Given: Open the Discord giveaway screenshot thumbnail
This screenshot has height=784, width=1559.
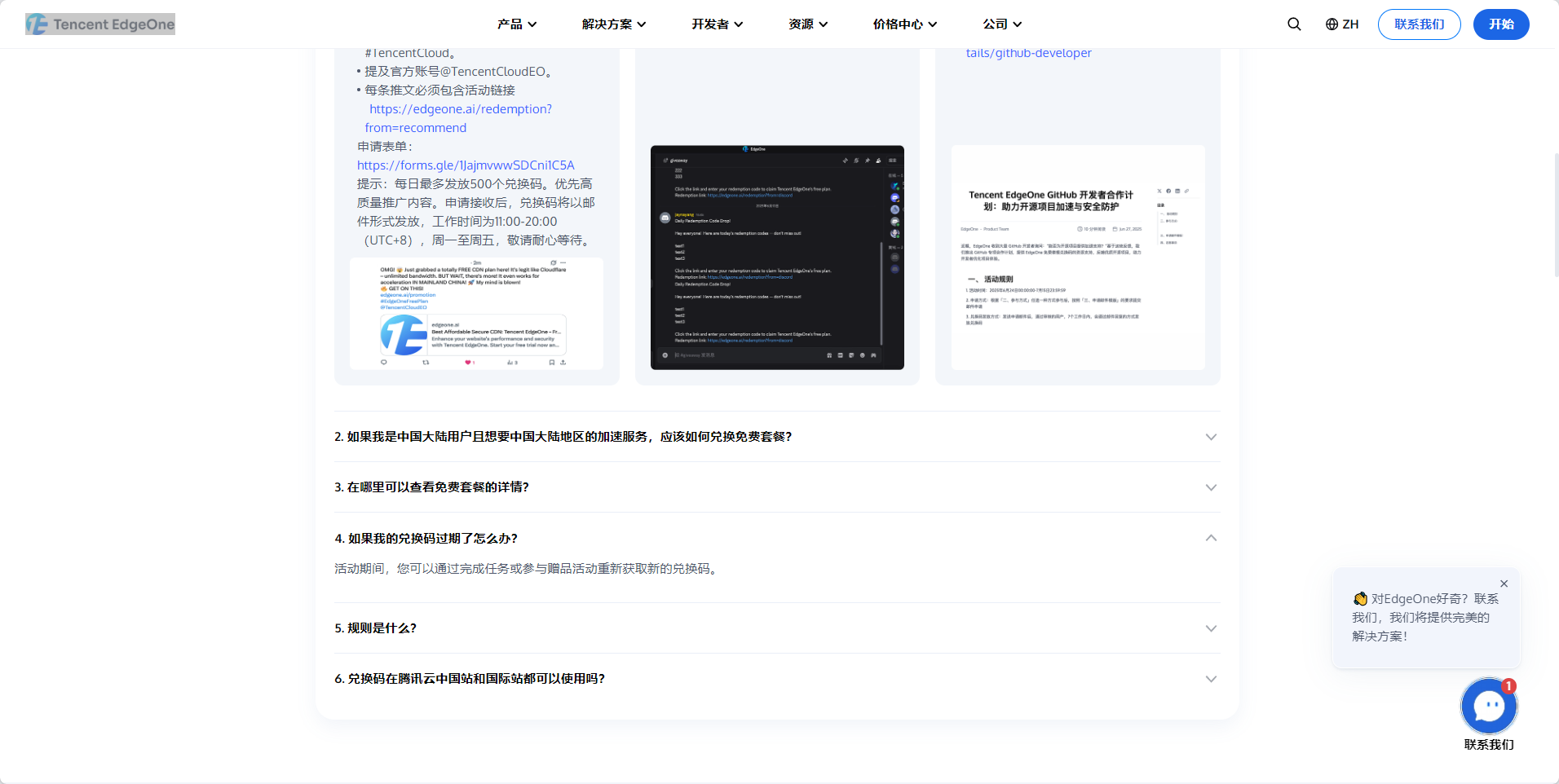Looking at the screenshot, I should point(777,258).
